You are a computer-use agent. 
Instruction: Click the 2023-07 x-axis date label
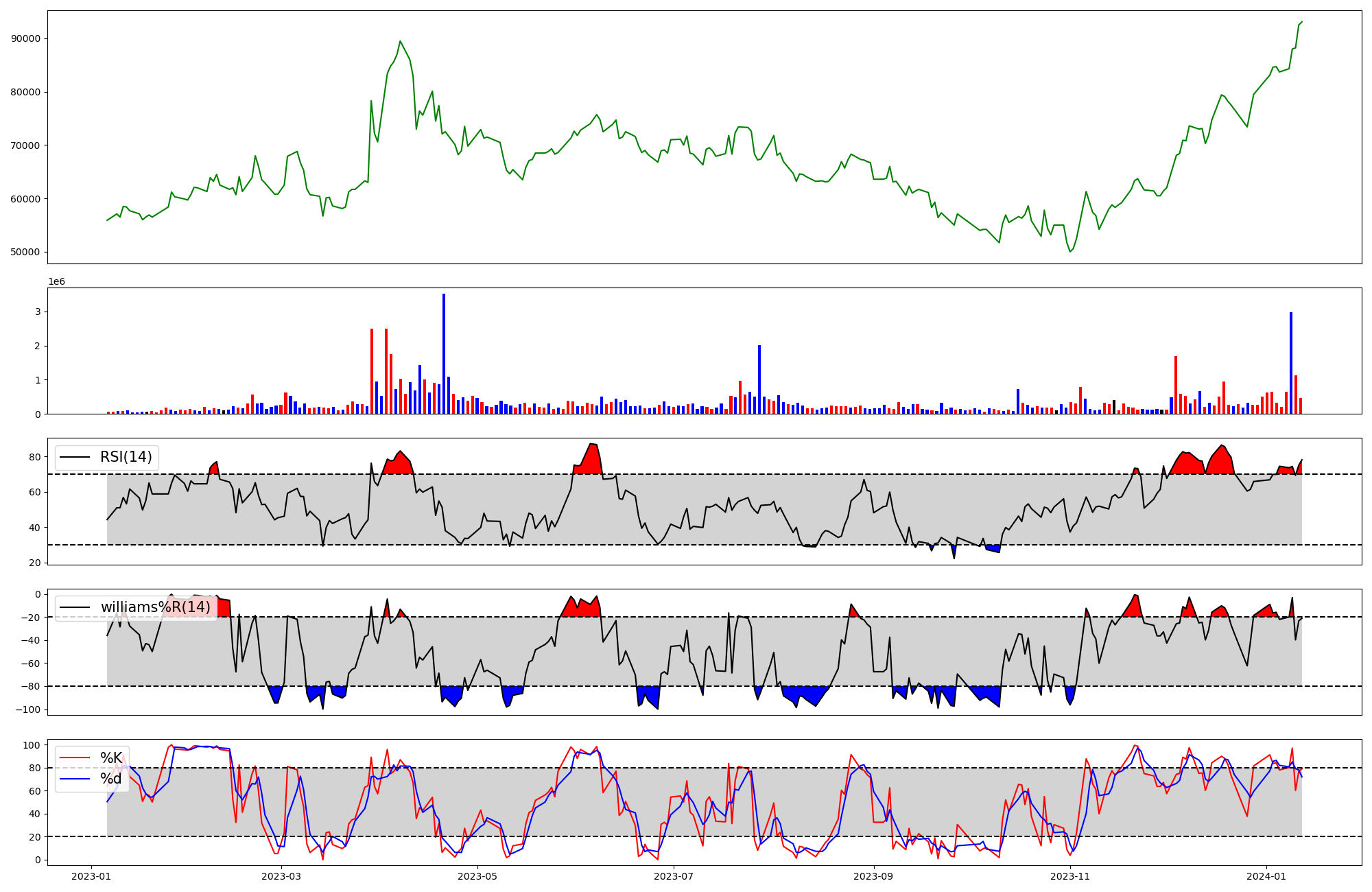[674, 876]
